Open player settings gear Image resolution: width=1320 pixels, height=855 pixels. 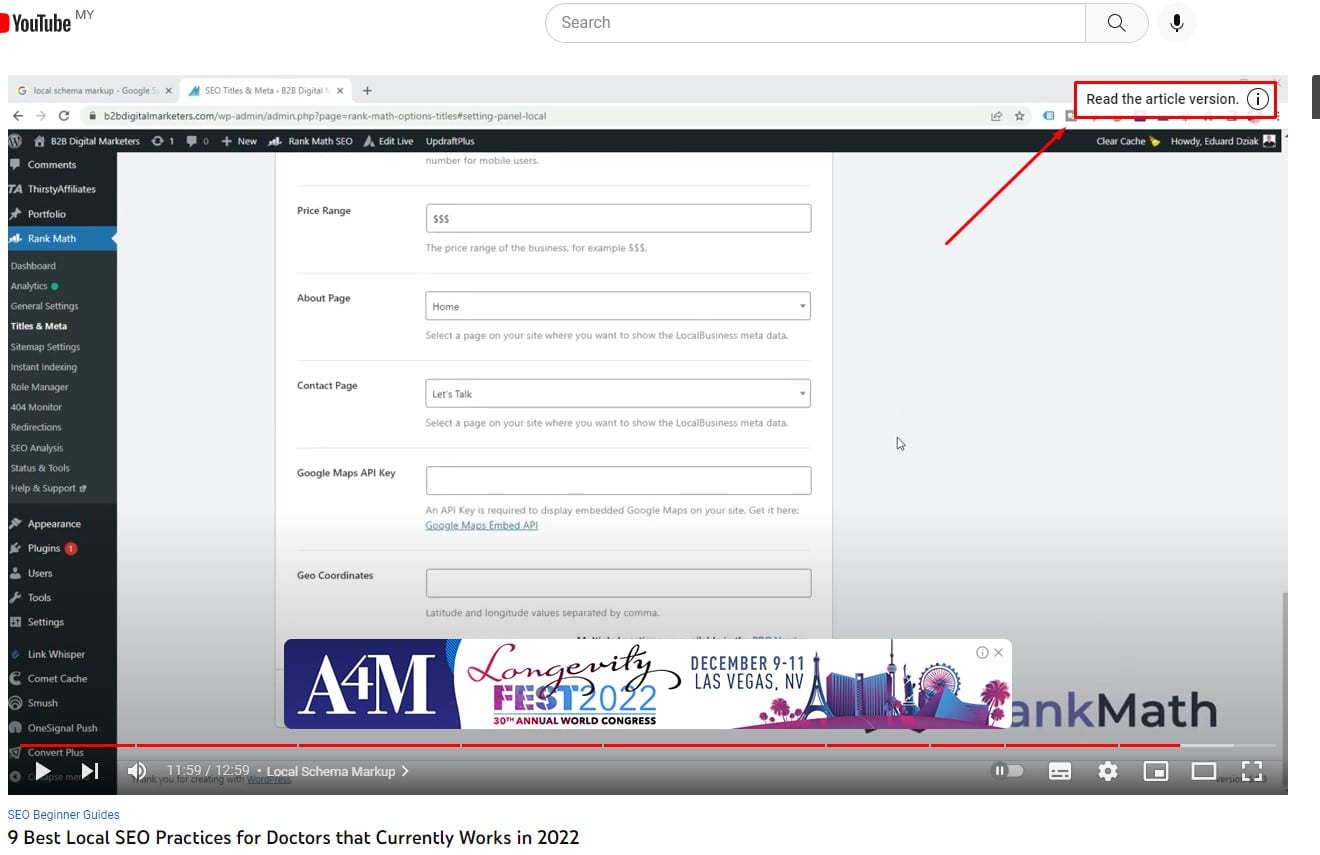pos(1108,771)
